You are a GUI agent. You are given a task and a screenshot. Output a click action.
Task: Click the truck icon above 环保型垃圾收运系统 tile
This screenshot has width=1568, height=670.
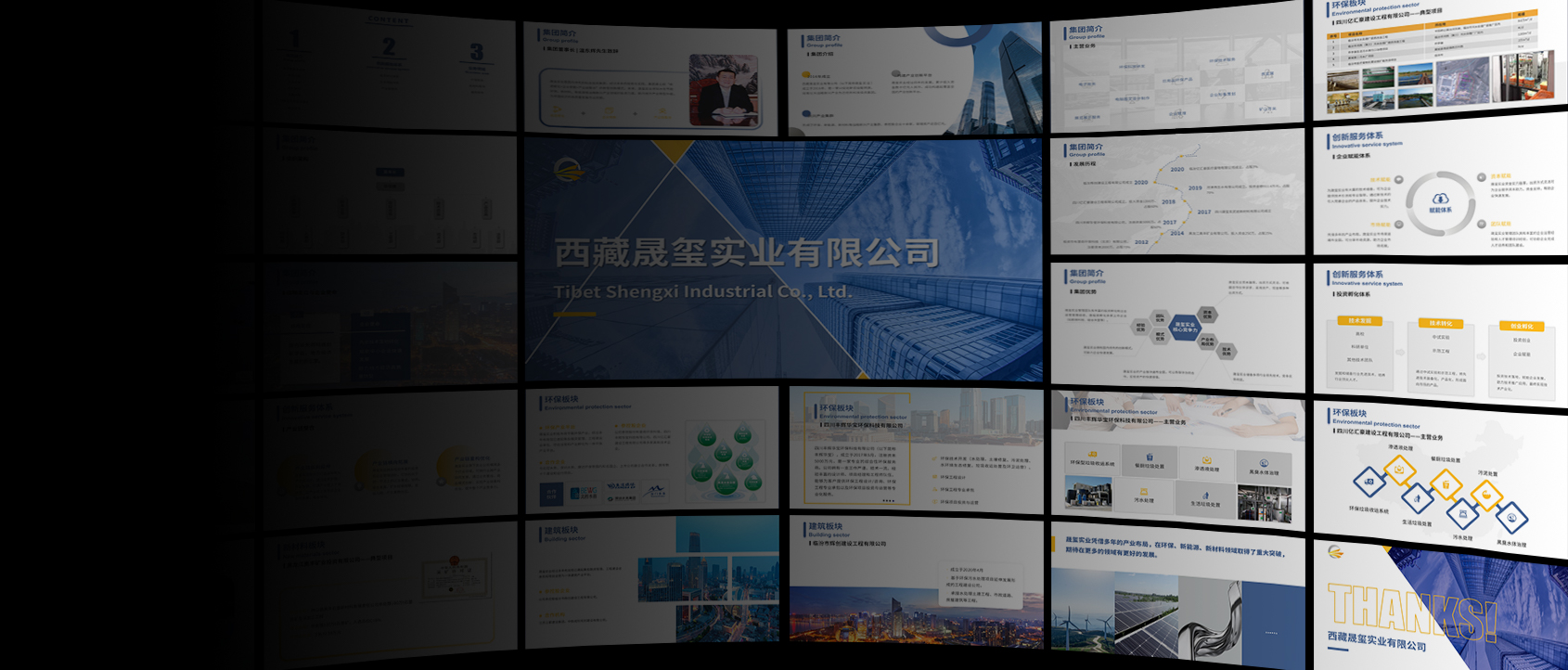[1092, 454]
